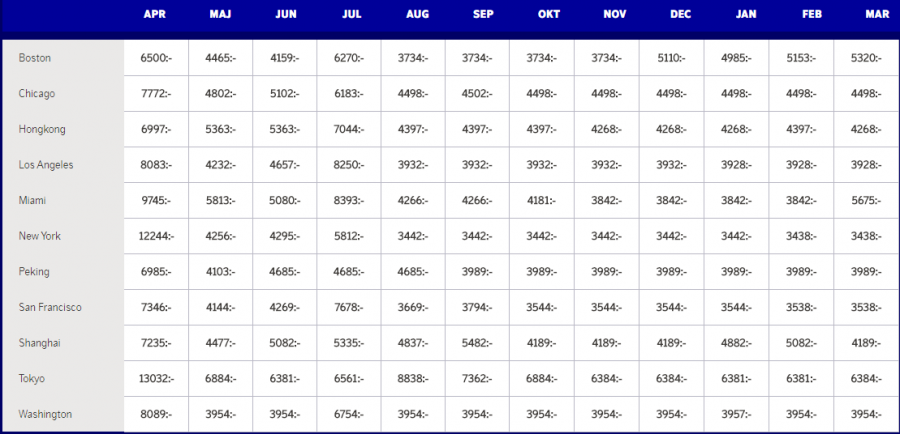Click Boston's December price 5110:-
The height and width of the screenshot is (434, 900).
[672, 58]
